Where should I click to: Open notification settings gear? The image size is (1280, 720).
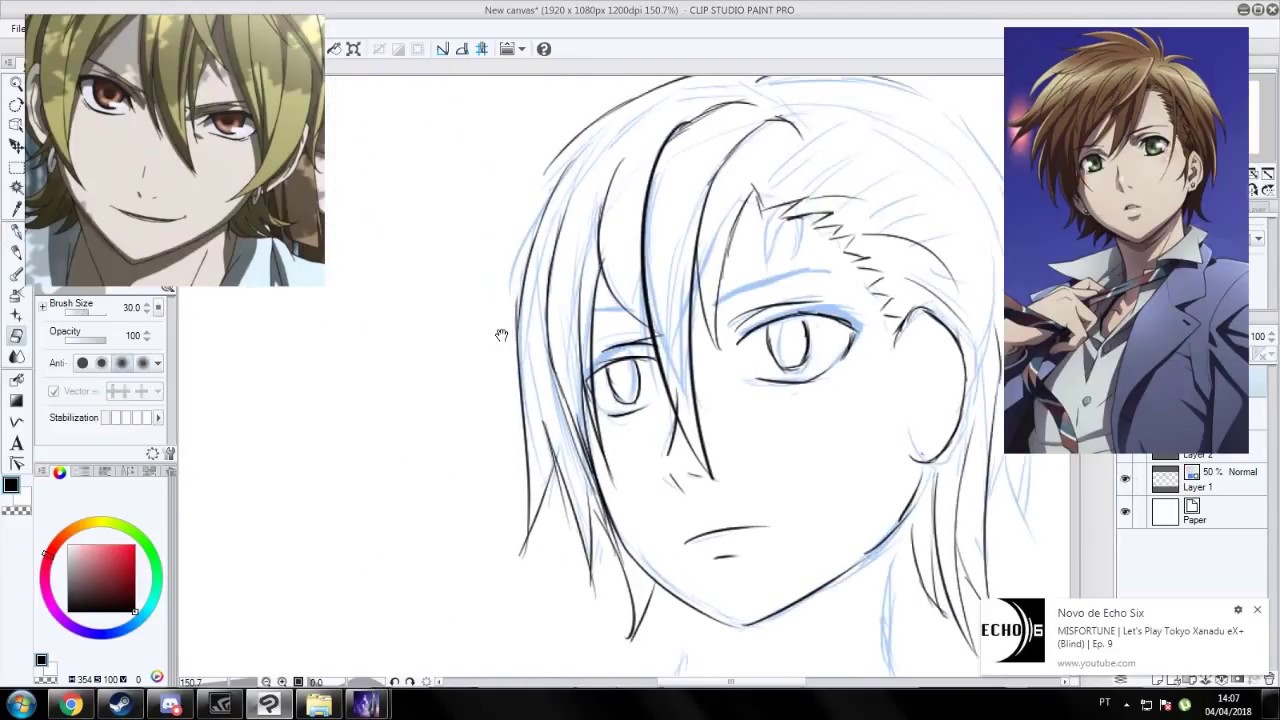[1238, 610]
